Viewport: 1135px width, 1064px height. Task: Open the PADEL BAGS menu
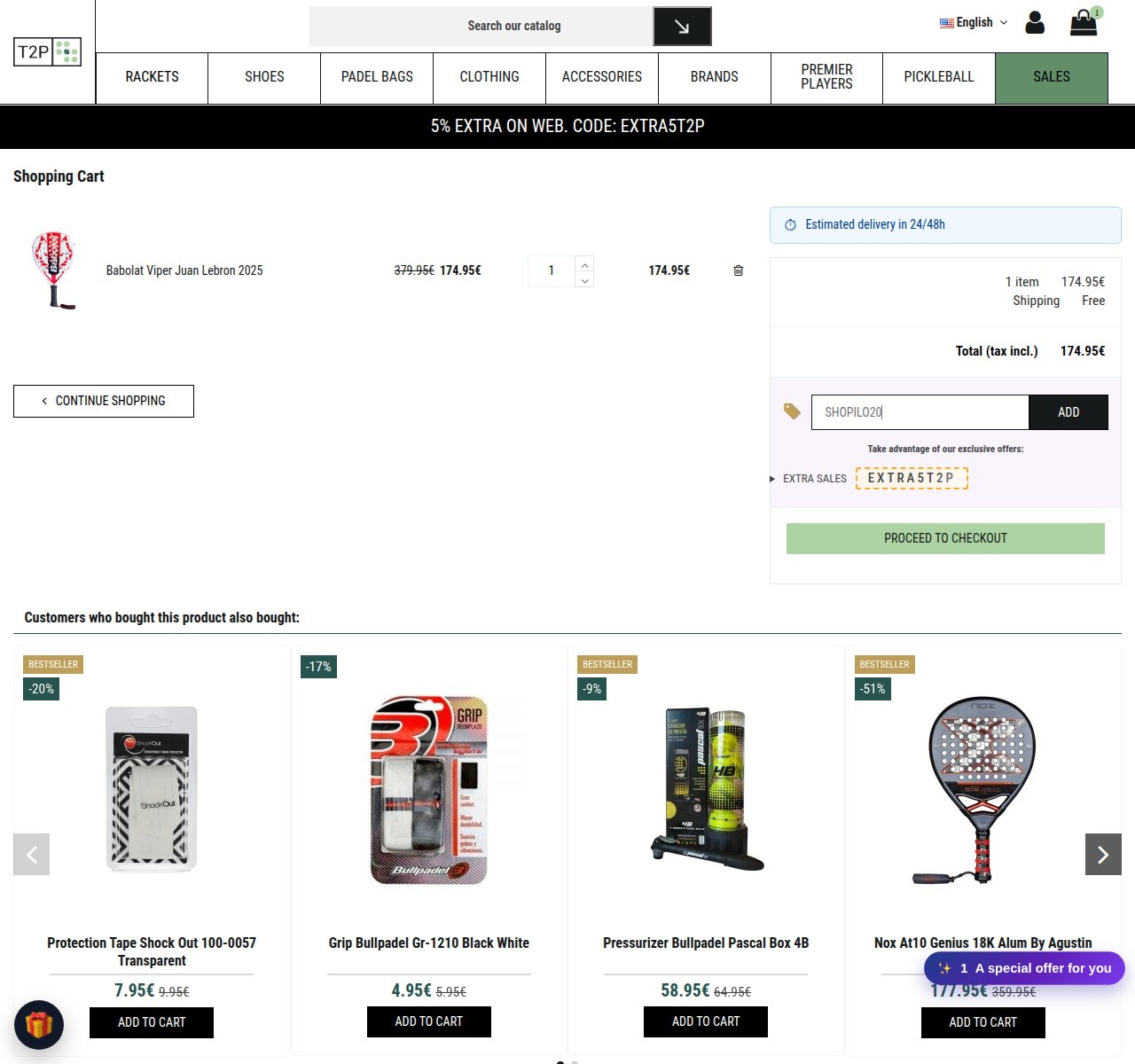coord(377,77)
